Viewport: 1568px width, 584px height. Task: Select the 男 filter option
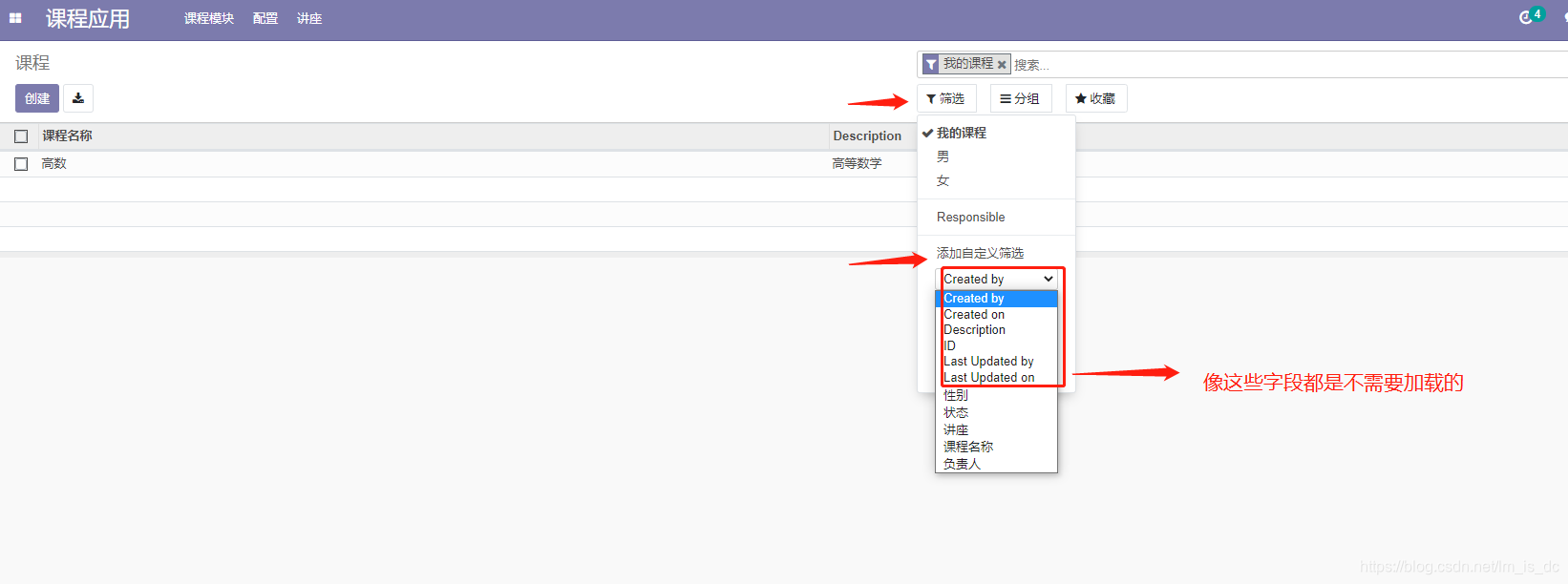(943, 156)
